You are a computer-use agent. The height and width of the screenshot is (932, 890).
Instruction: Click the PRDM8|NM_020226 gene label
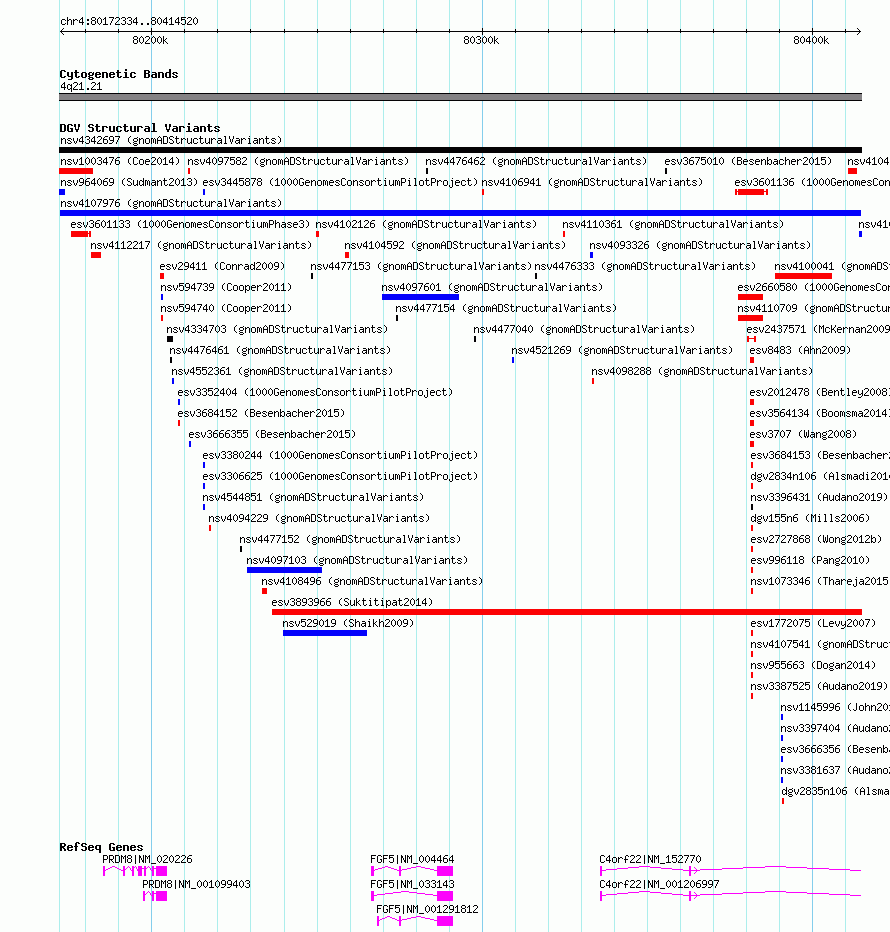point(147,859)
